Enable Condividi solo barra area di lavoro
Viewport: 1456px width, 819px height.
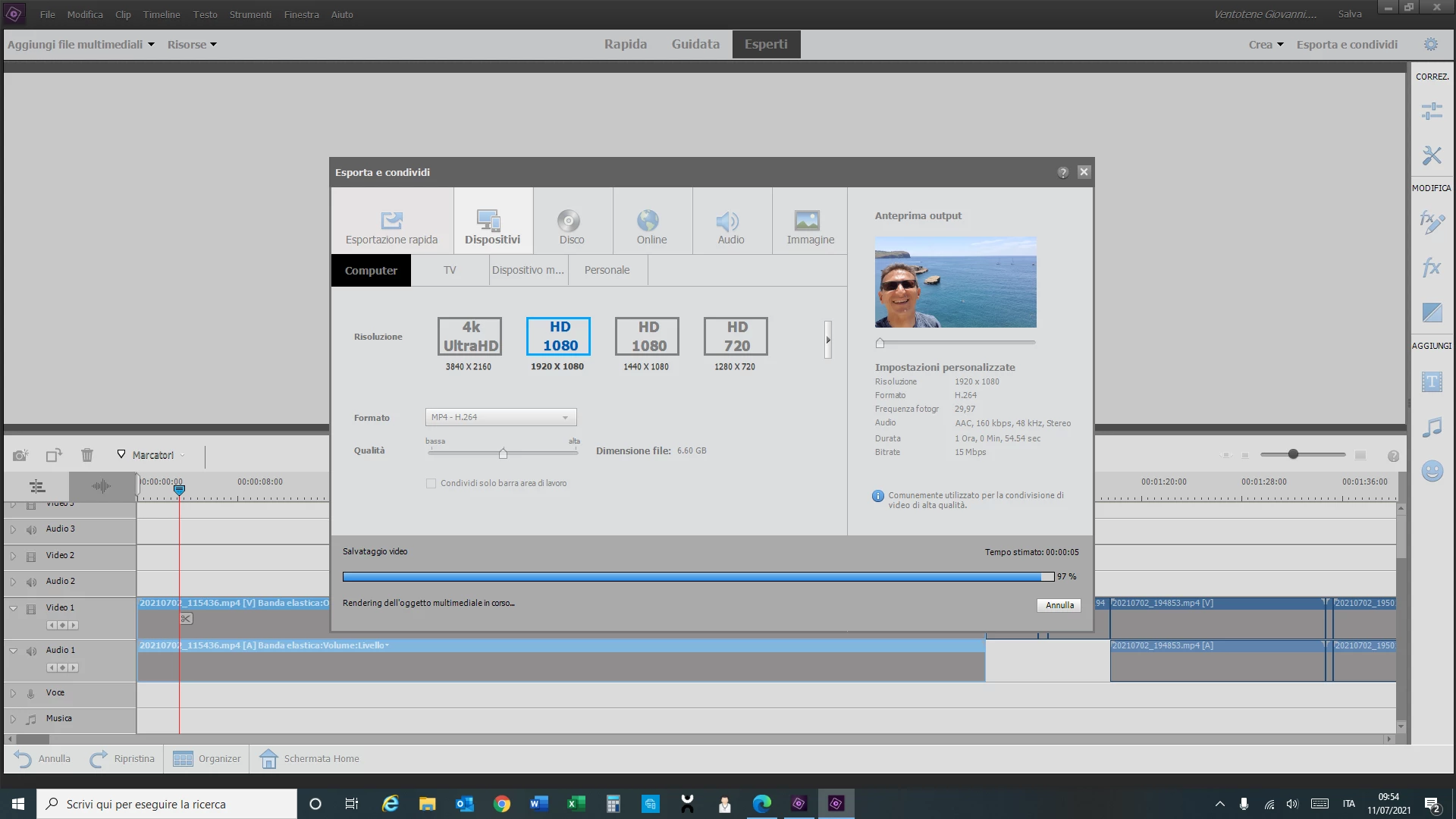431,483
